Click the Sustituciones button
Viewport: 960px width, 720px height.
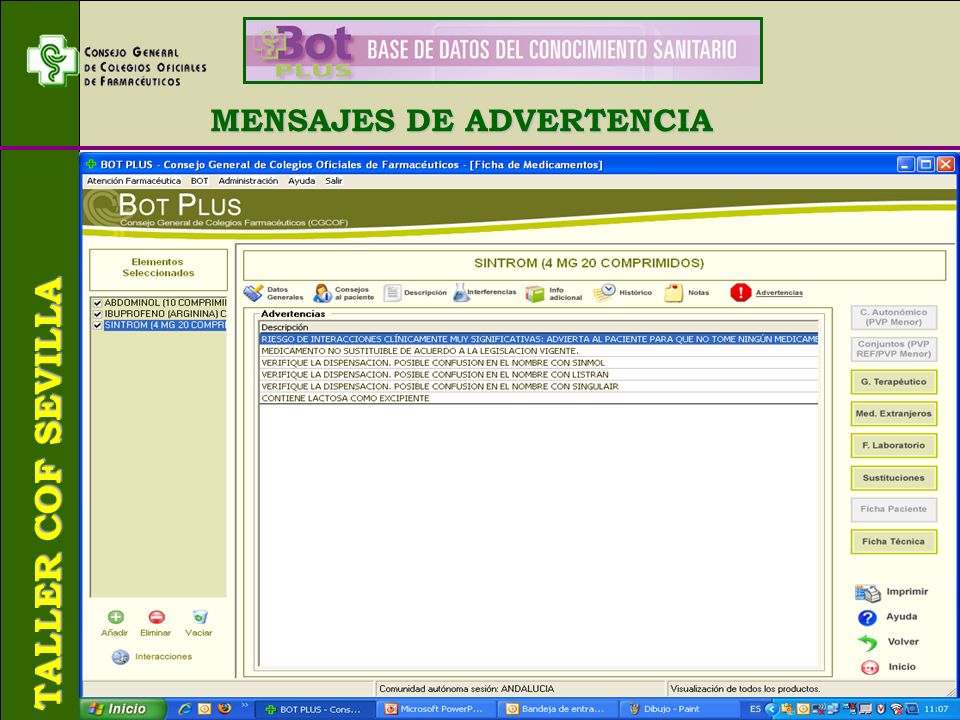point(893,478)
